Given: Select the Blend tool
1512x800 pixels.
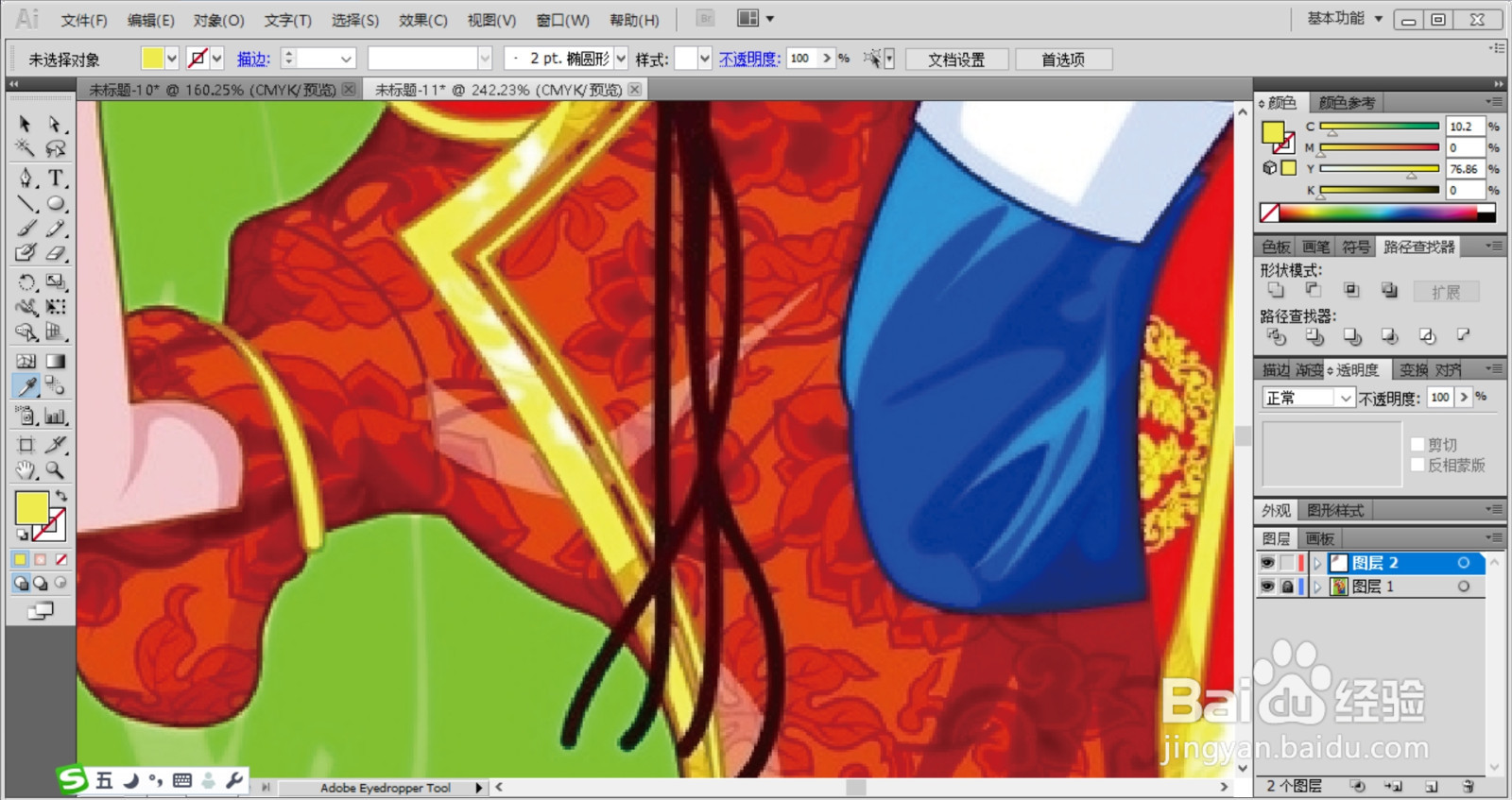Looking at the screenshot, I should click(56, 386).
